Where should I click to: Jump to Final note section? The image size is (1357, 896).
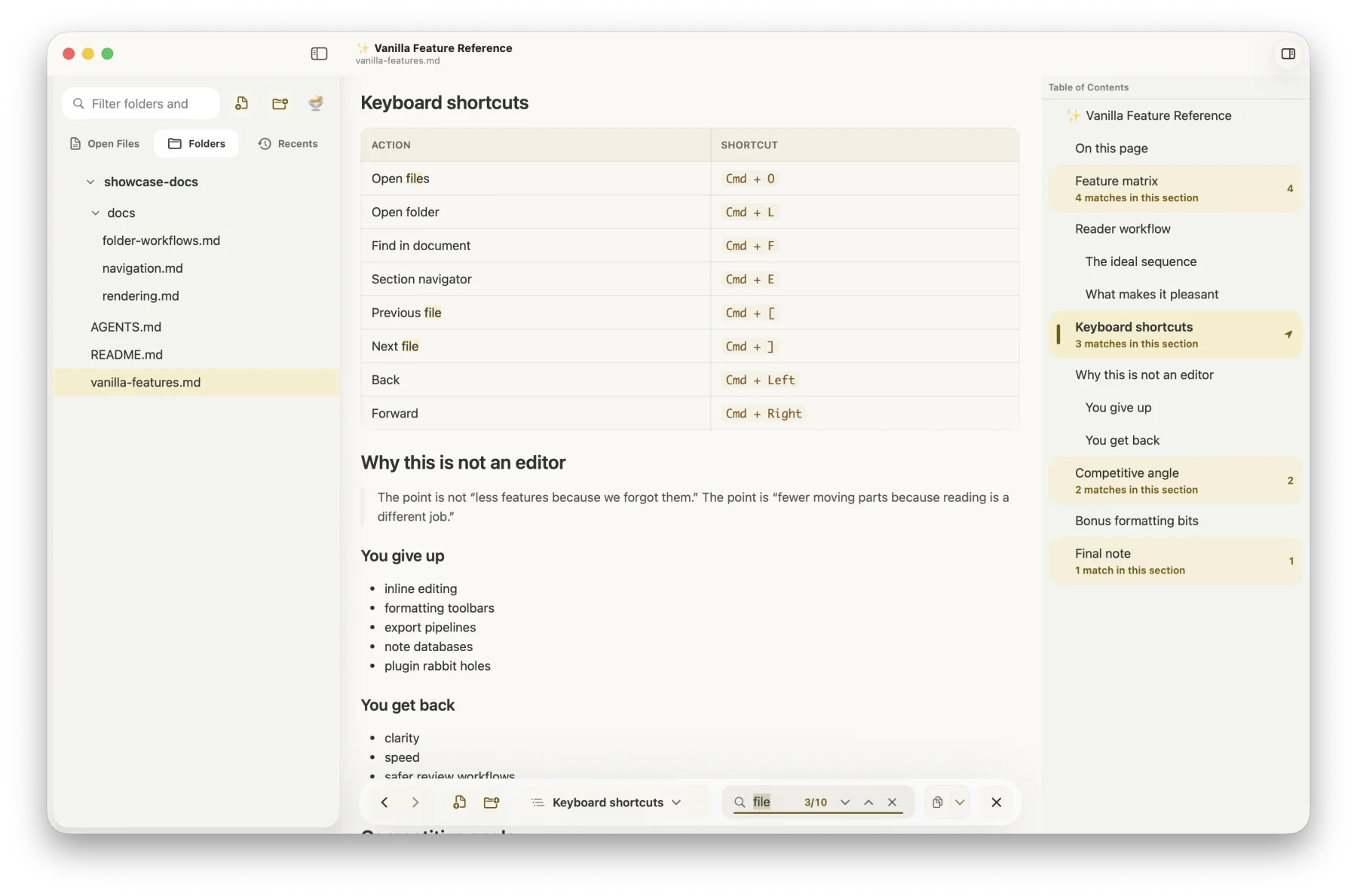coord(1175,561)
